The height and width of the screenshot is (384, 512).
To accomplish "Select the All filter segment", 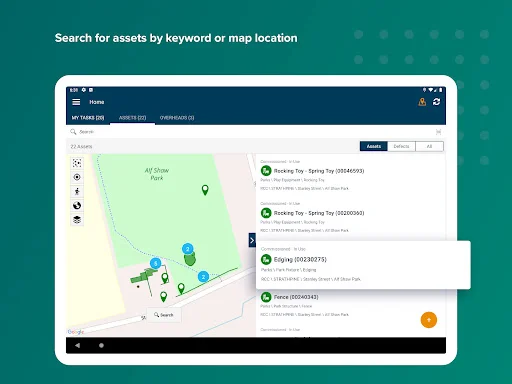I will (x=429, y=146).
